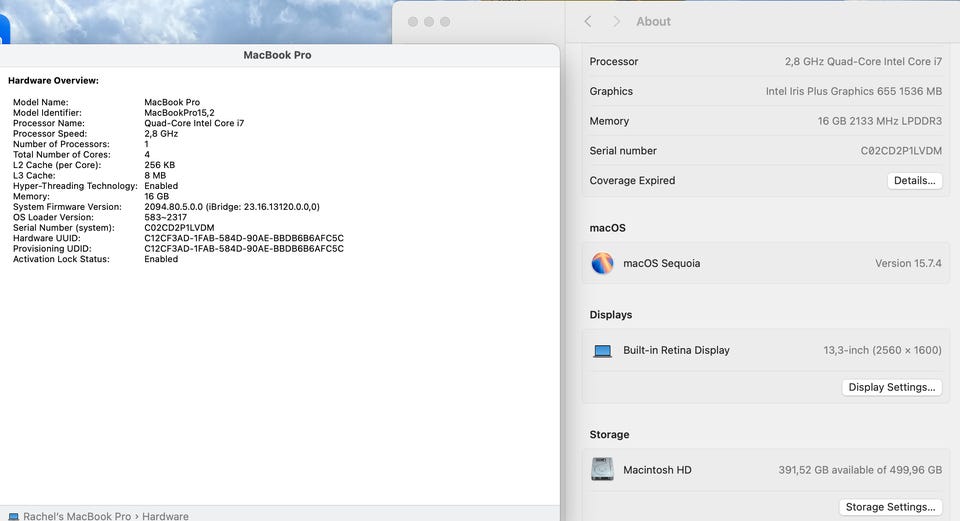Zoom the About settings window
The image size is (960, 521).
(445, 21)
